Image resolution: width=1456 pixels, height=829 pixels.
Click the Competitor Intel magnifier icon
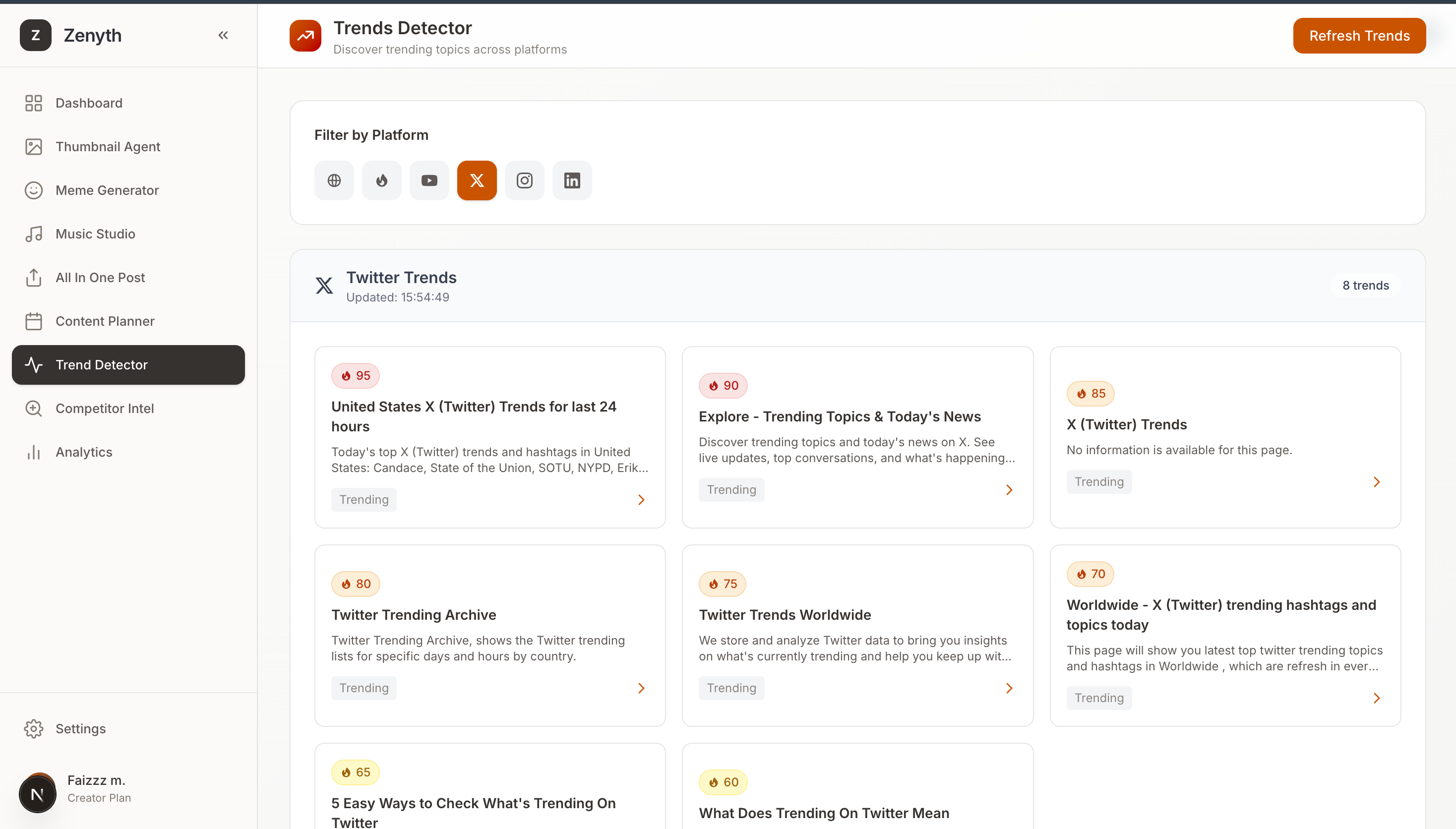pos(34,409)
